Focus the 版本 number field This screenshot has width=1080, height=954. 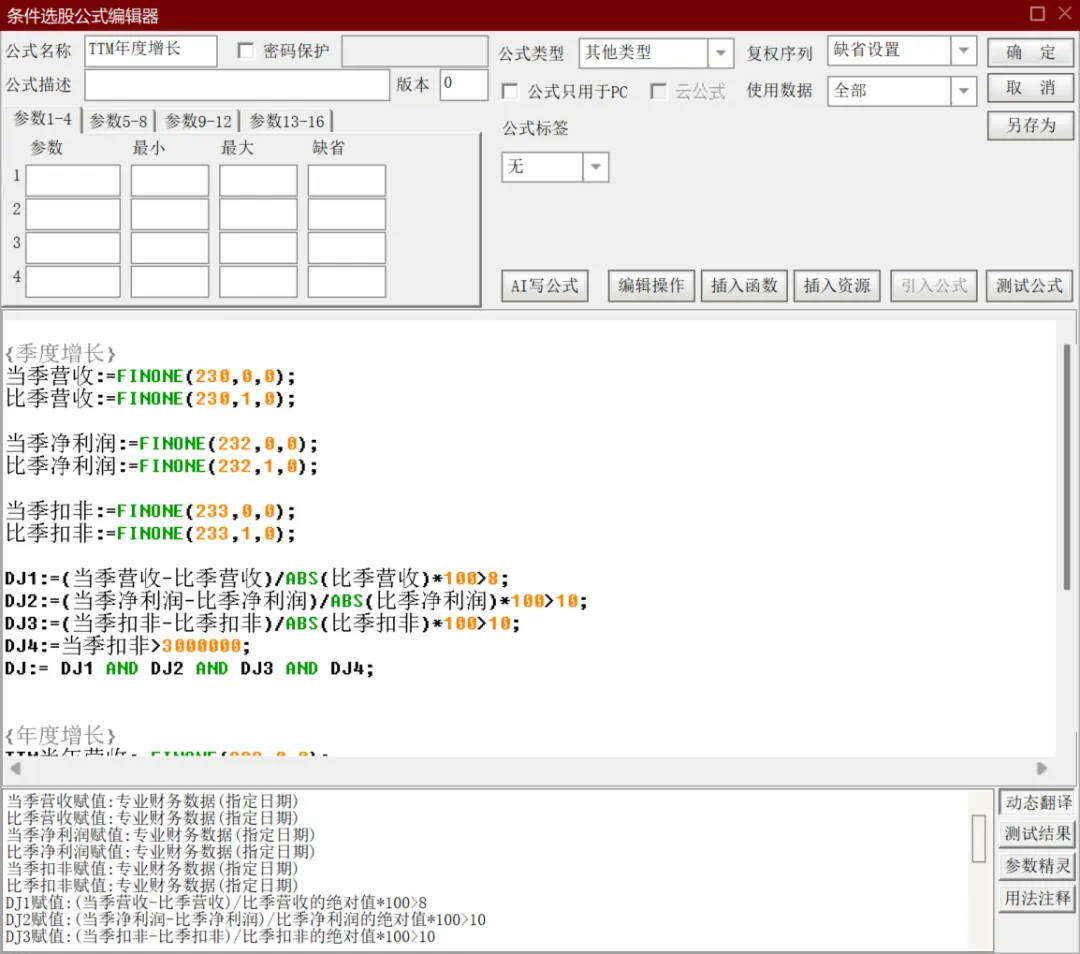(x=464, y=85)
